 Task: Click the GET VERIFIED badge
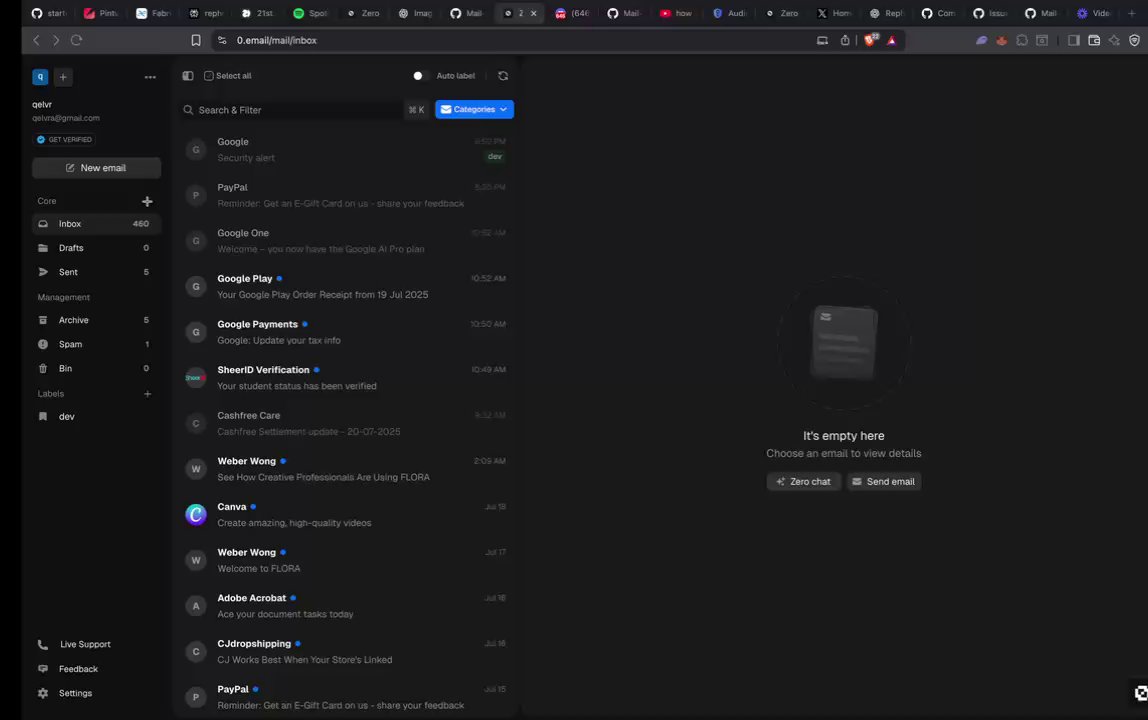(x=65, y=139)
